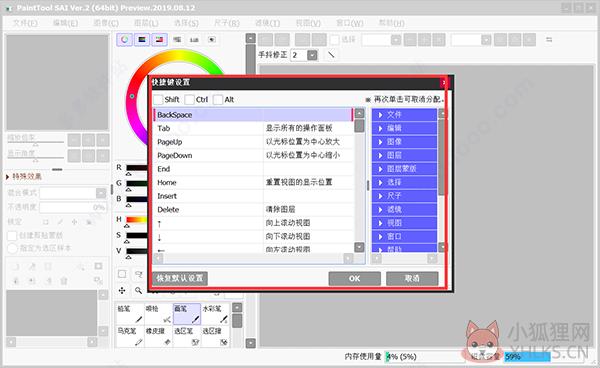Expand the 窗口 shortcut category
600x368 pixels.
point(404,237)
